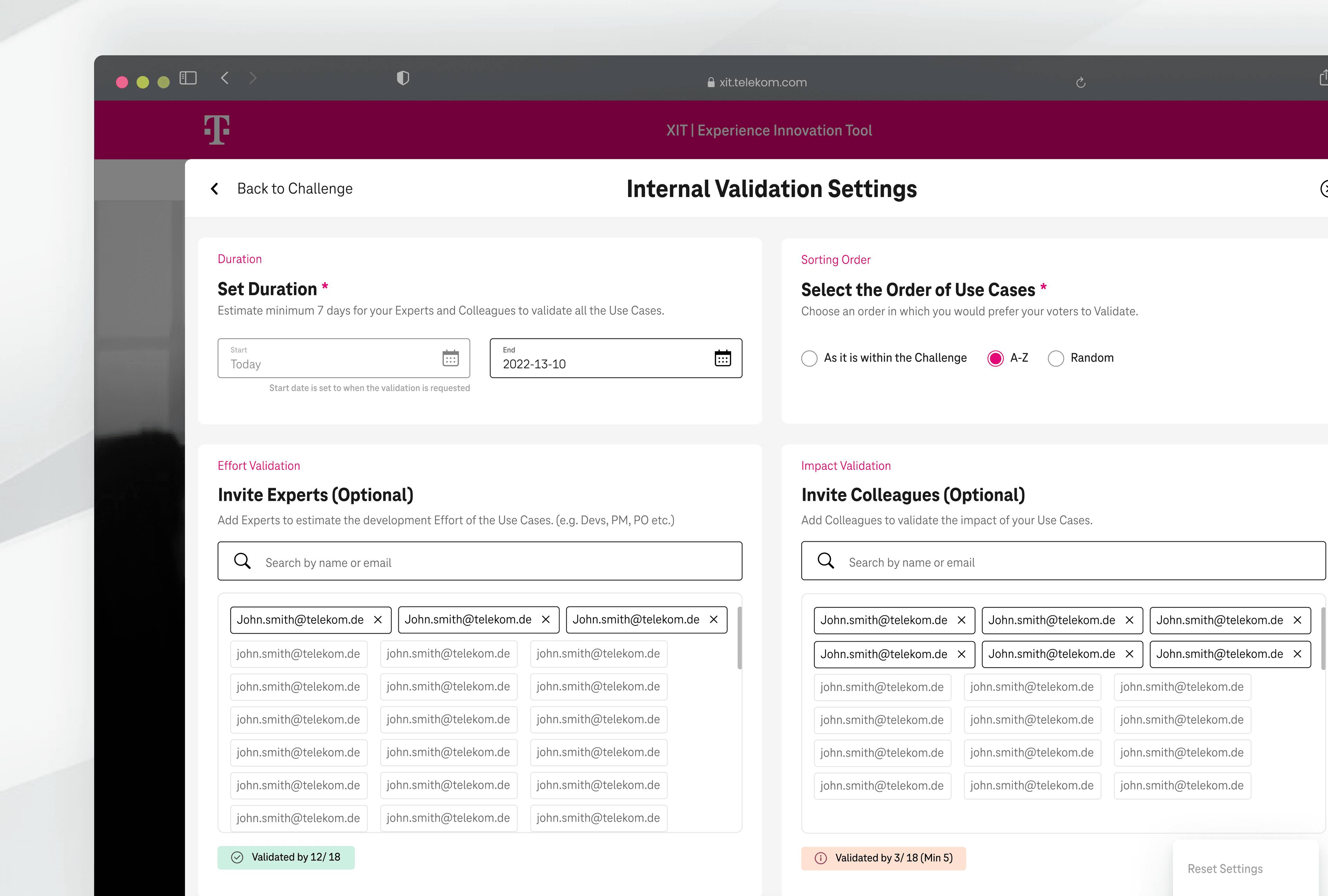The width and height of the screenshot is (1328, 896).
Task: Click the Telekom T logo
Action: (217, 130)
